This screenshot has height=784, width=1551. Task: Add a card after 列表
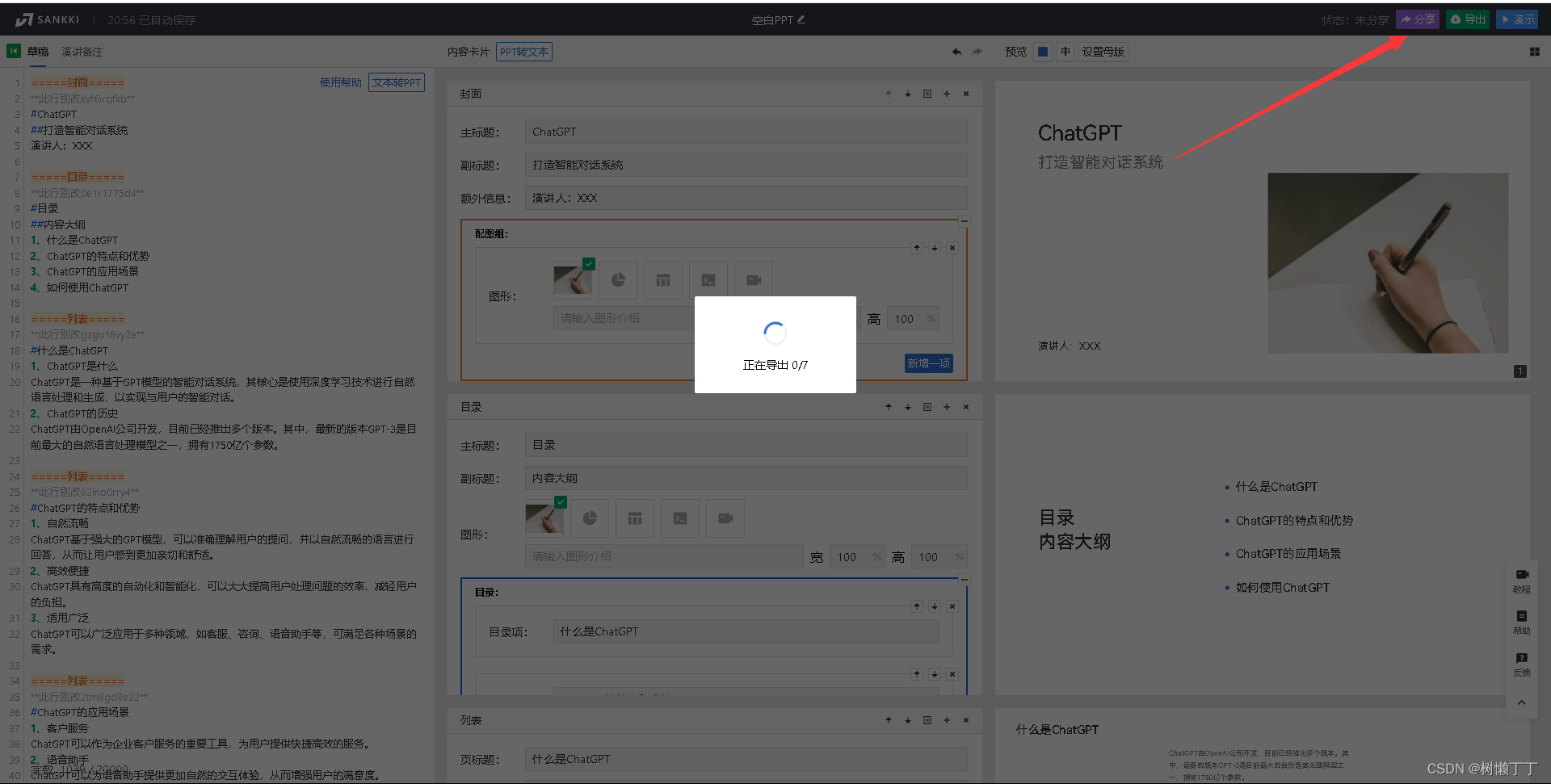click(x=947, y=720)
